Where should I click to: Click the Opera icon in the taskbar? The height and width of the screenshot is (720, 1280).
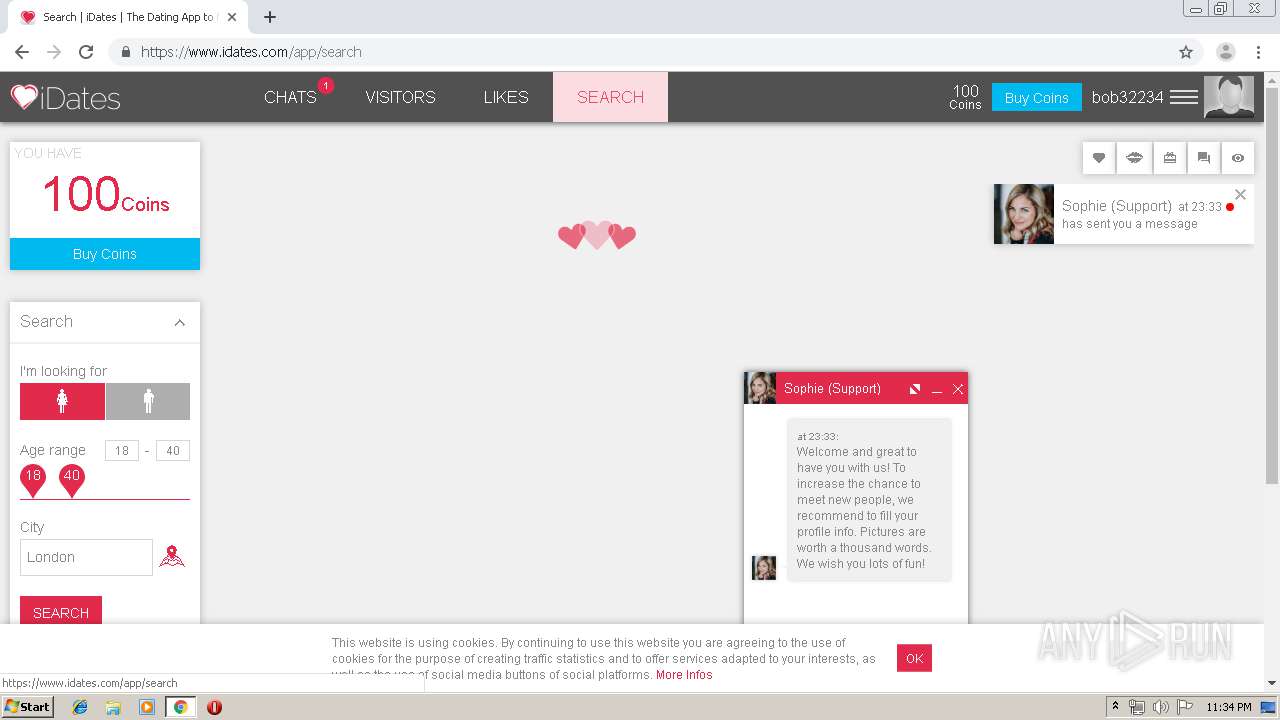click(x=214, y=707)
